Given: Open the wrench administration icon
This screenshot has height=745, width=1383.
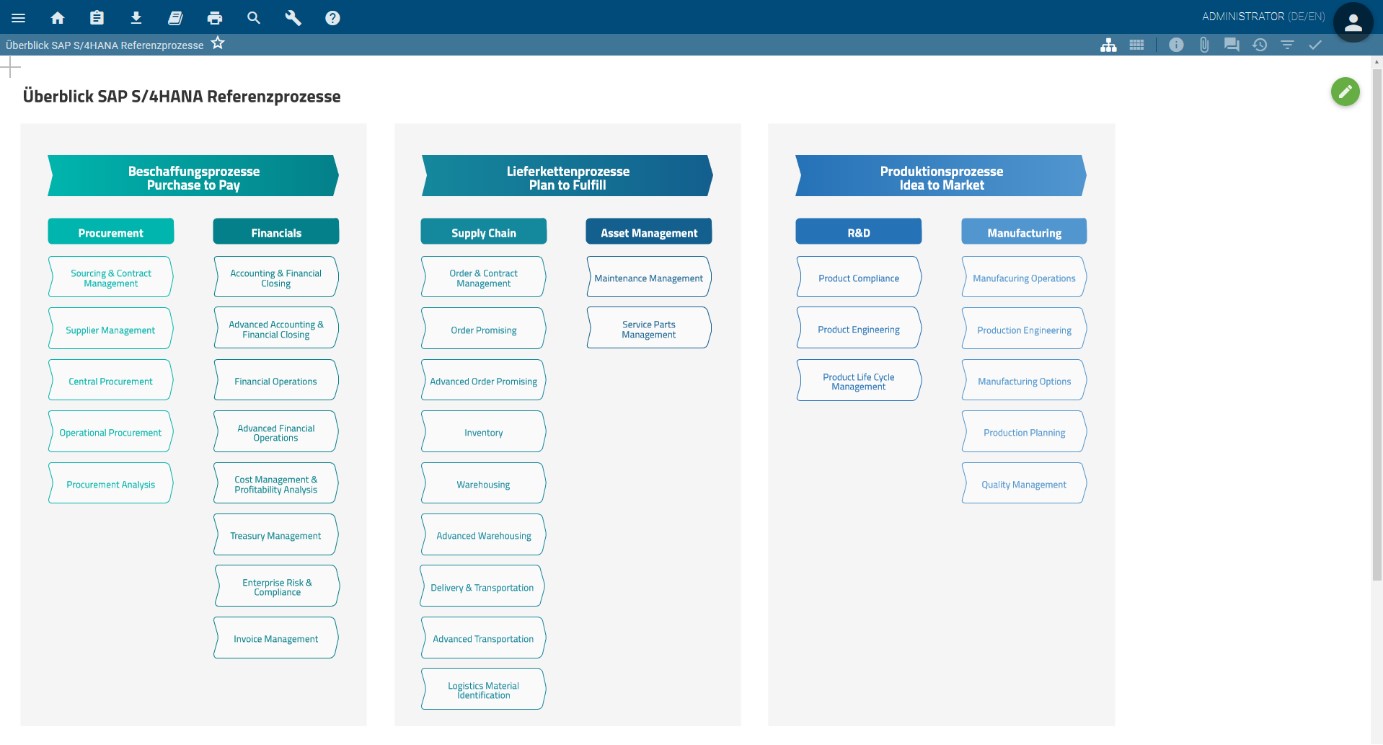Looking at the screenshot, I should click(293, 17).
